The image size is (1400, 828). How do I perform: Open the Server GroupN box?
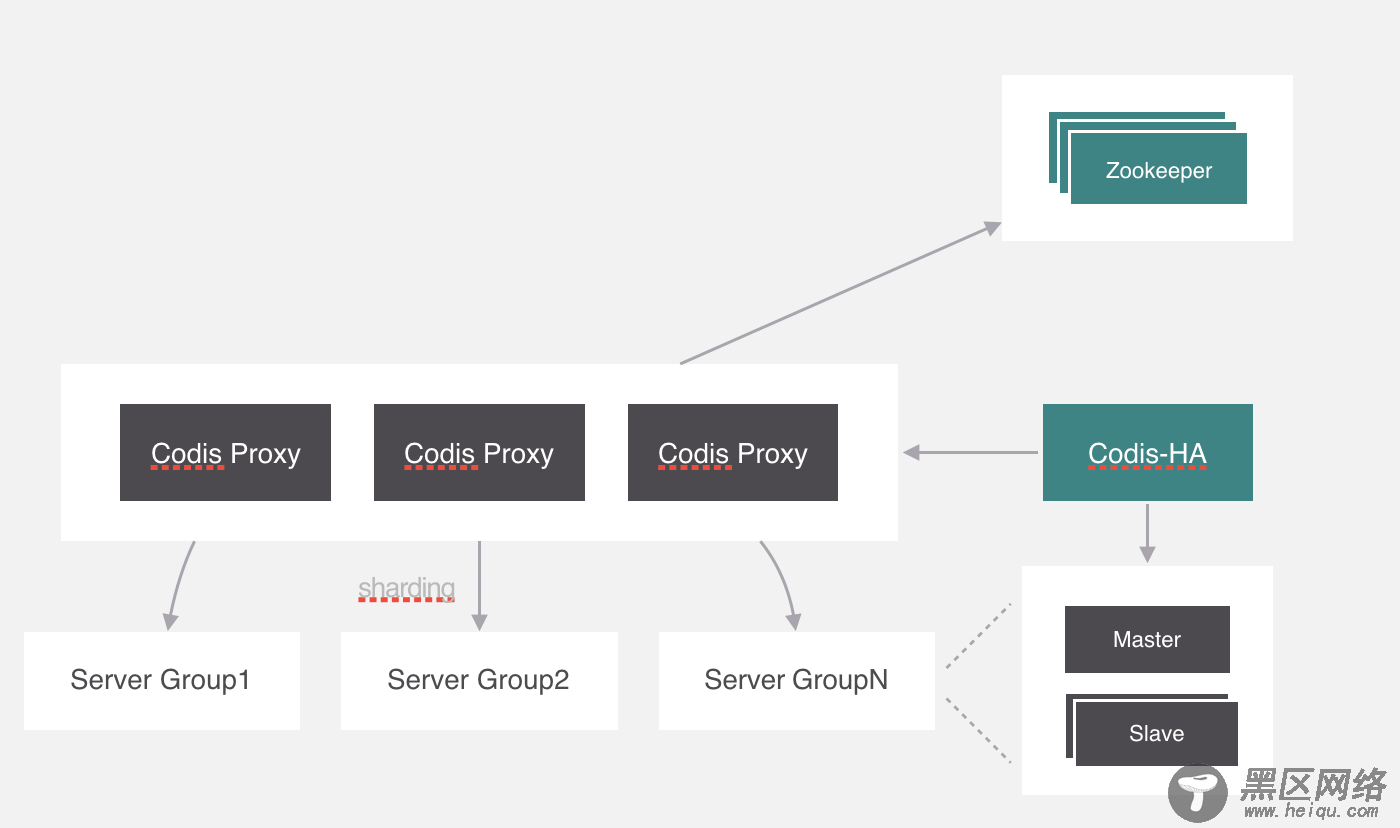point(796,680)
